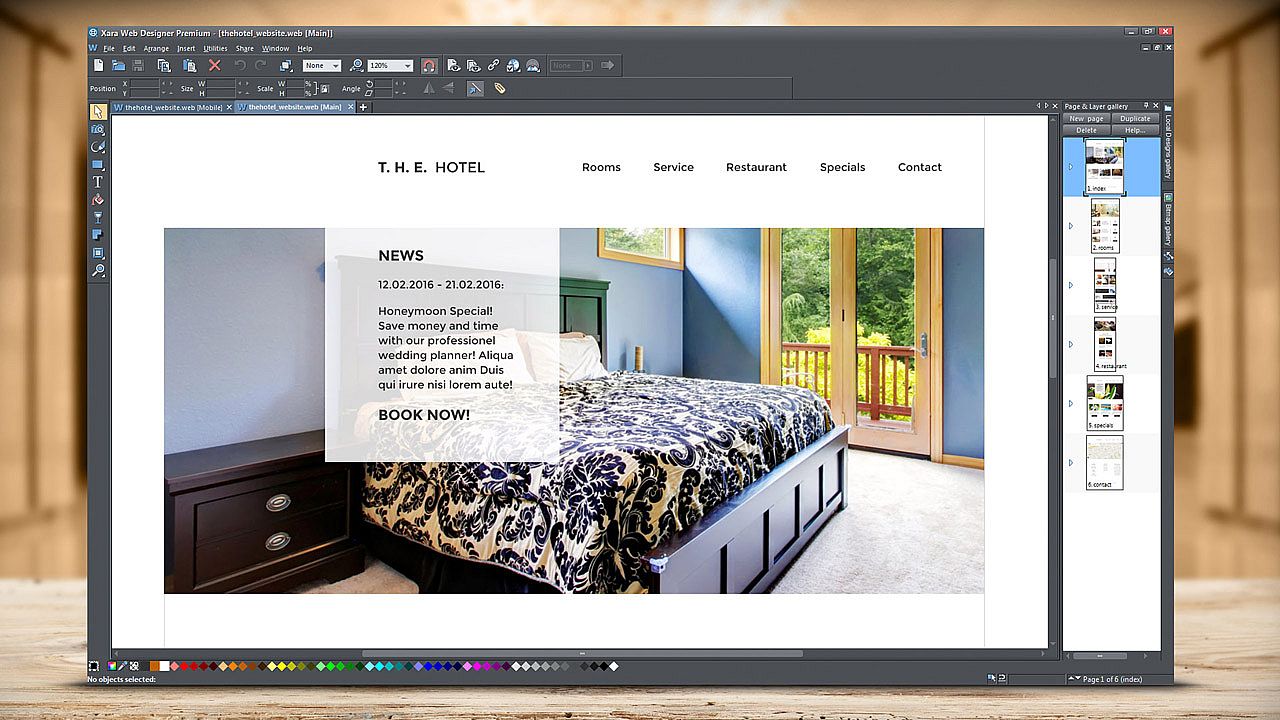The image size is (1280, 720).
Task: Click the red X Delete icon
Action: point(214,66)
